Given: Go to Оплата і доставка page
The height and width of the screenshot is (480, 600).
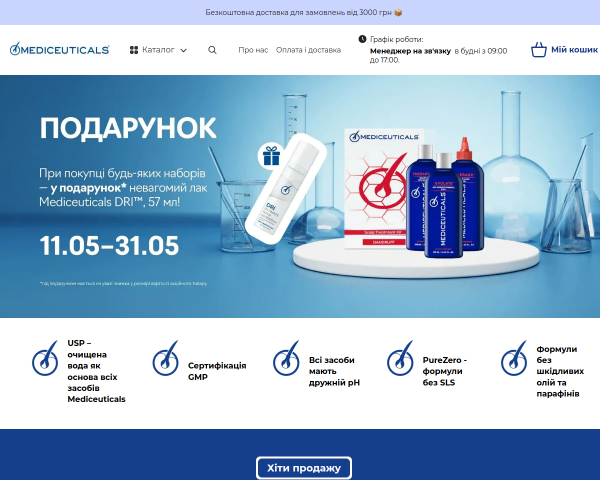Looking at the screenshot, I should (308, 50).
